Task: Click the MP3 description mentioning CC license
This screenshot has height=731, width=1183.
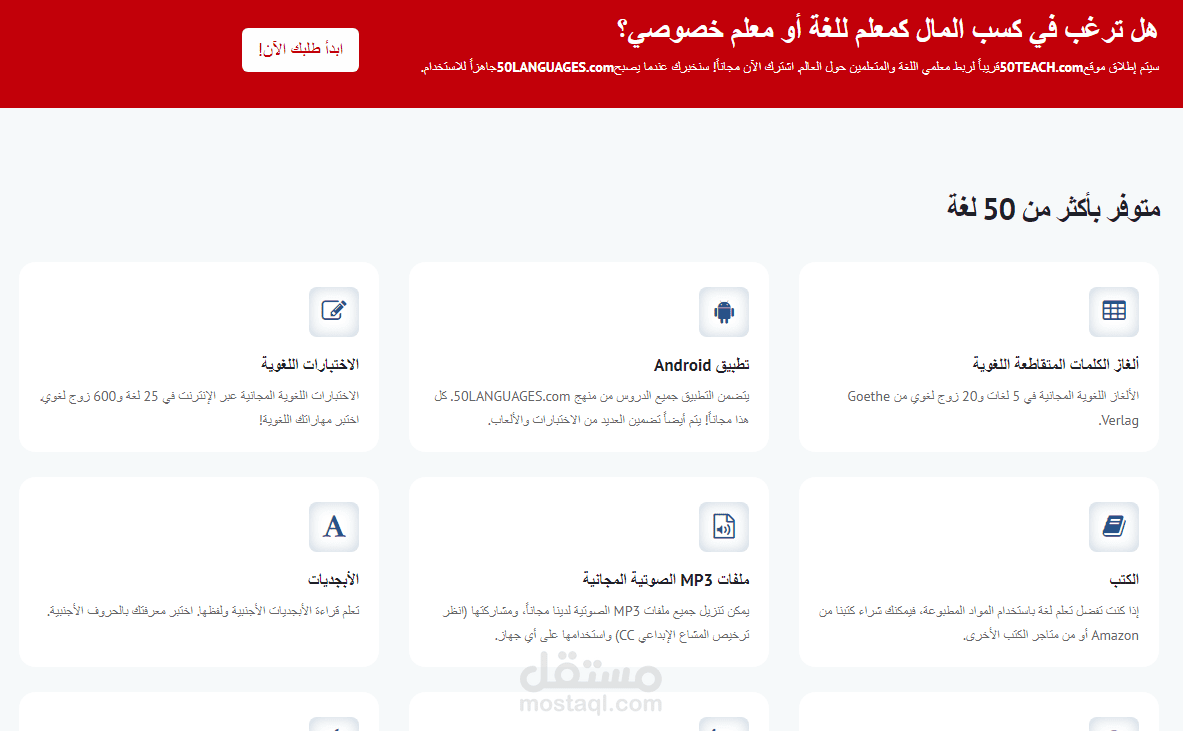Action: tap(596, 623)
